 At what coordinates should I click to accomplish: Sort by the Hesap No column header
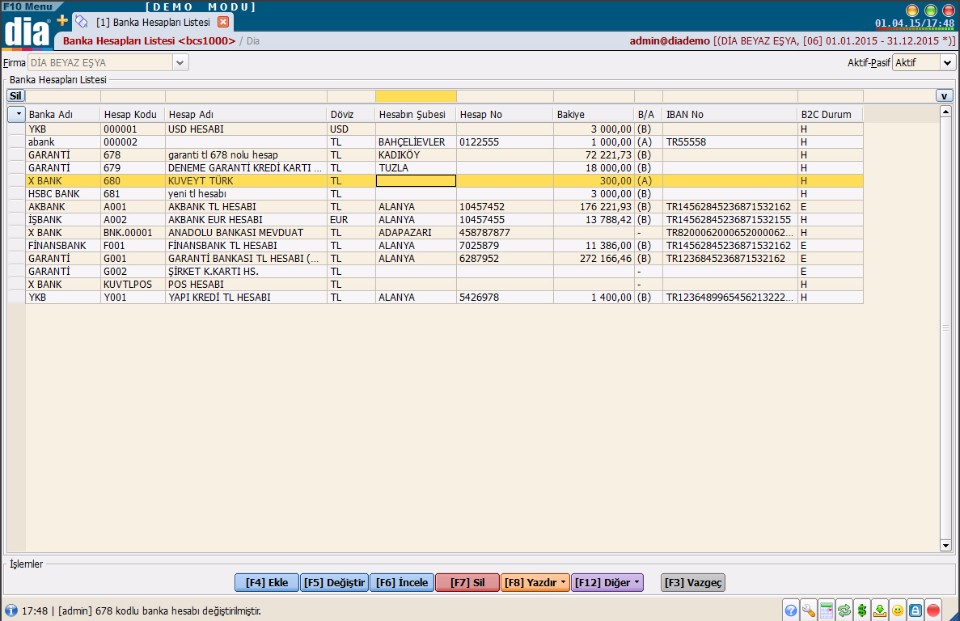[x=504, y=115]
